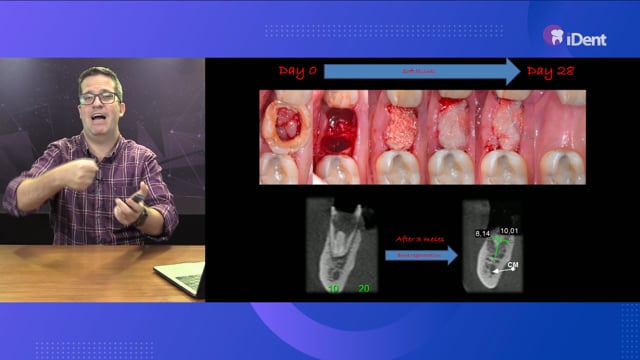Open the last photo showing healed gum
This screenshot has height=360, width=640.
[x=557, y=137]
